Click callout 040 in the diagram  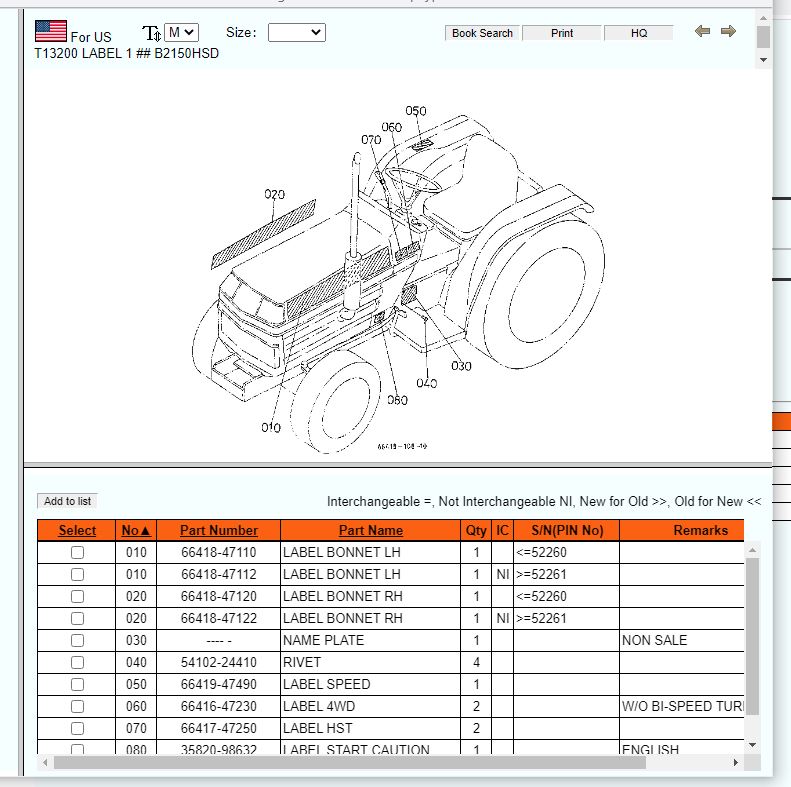pos(427,383)
